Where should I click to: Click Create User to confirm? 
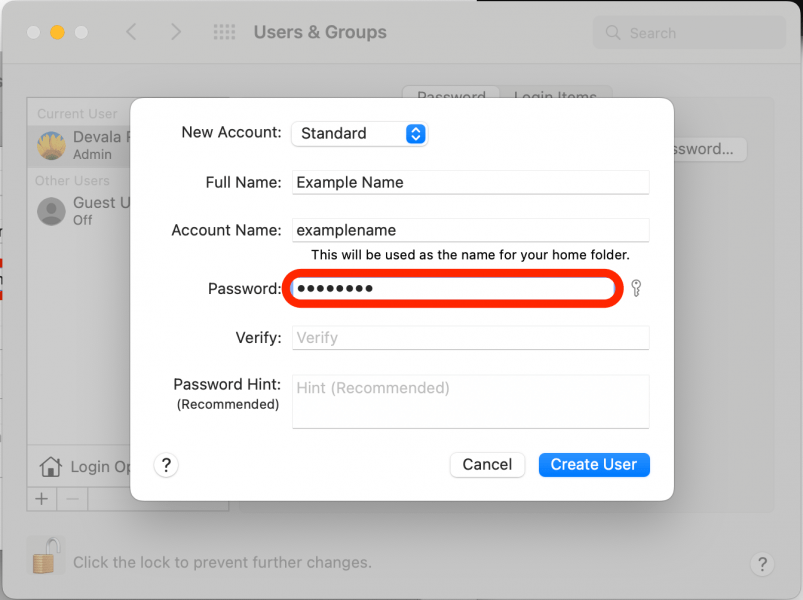593,464
